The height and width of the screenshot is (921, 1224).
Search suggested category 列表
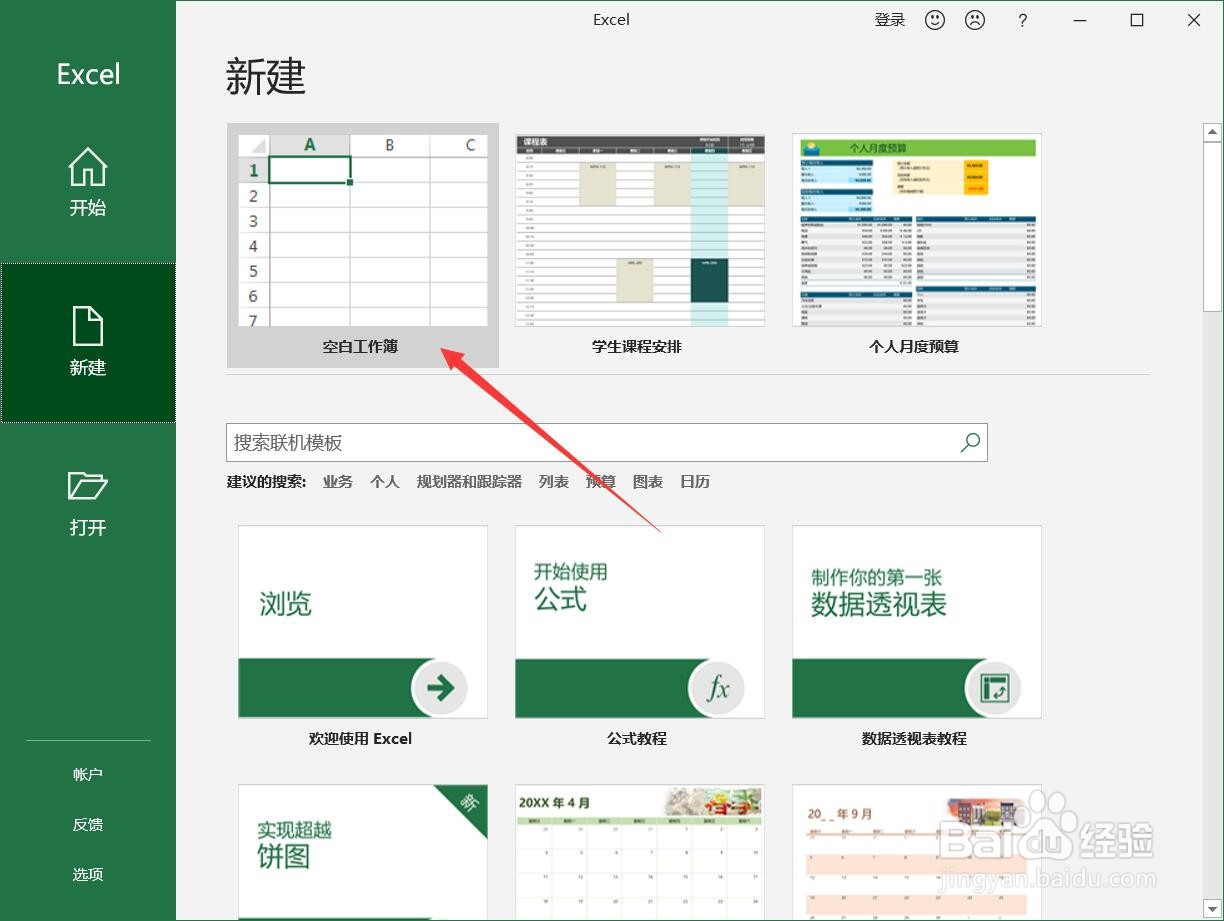(x=554, y=481)
